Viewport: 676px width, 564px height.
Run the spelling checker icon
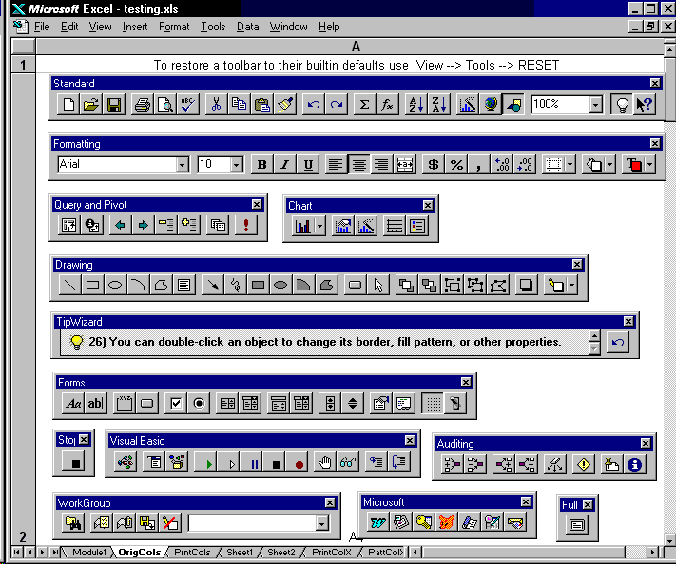(x=188, y=104)
